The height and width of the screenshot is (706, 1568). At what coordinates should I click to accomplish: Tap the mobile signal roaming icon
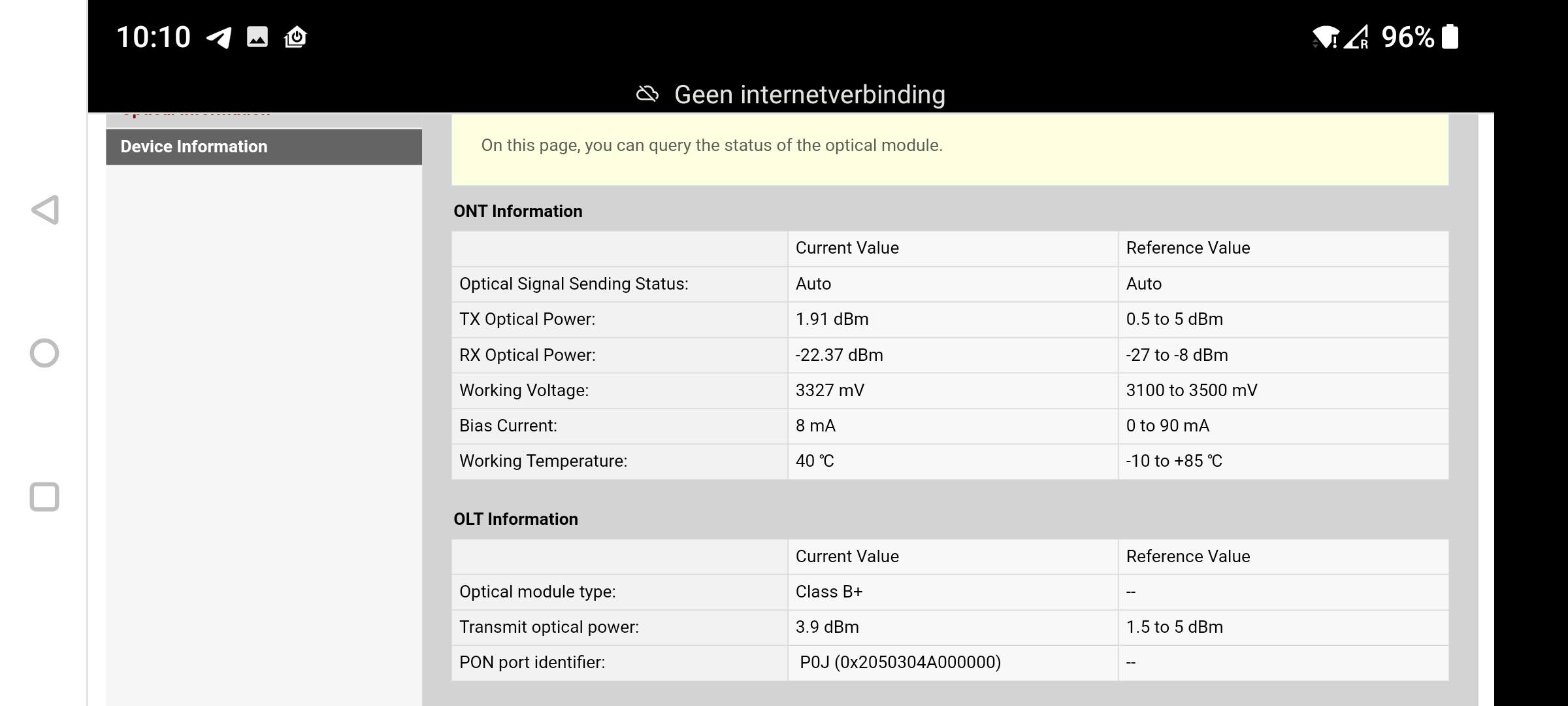click(x=1356, y=37)
